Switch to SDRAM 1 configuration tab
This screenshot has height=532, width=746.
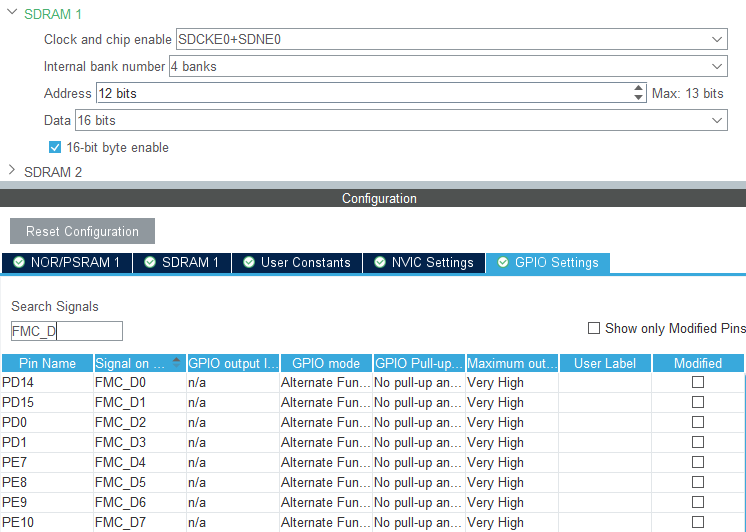182,263
